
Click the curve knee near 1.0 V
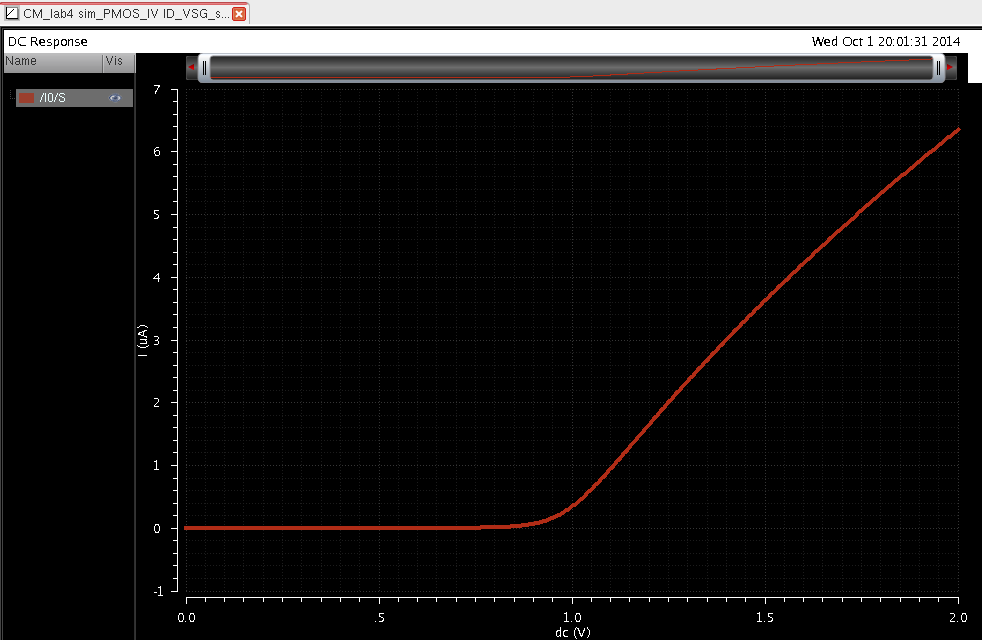[572, 506]
